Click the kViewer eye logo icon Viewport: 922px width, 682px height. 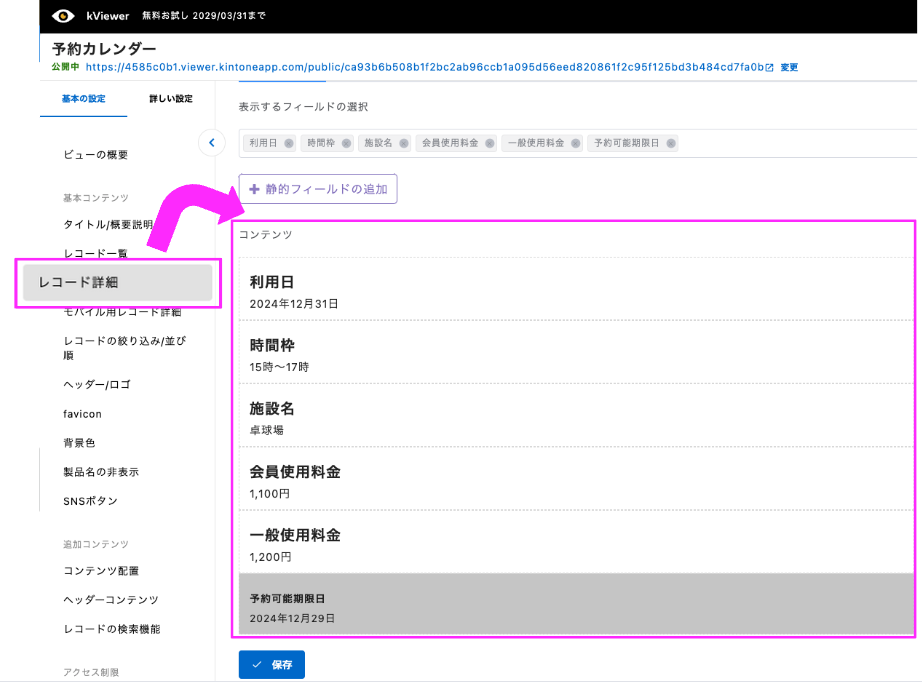[x=63, y=16]
